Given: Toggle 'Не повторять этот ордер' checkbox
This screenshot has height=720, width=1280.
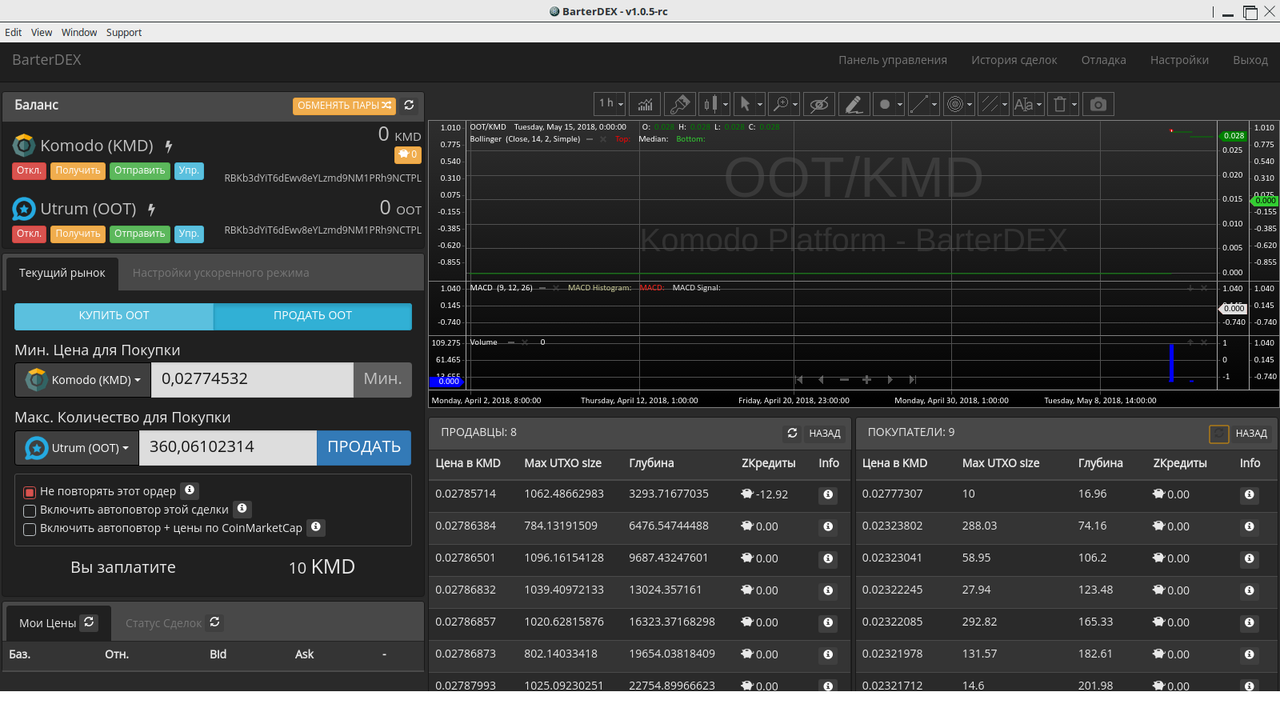Looking at the screenshot, I should (x=30, y=492).
